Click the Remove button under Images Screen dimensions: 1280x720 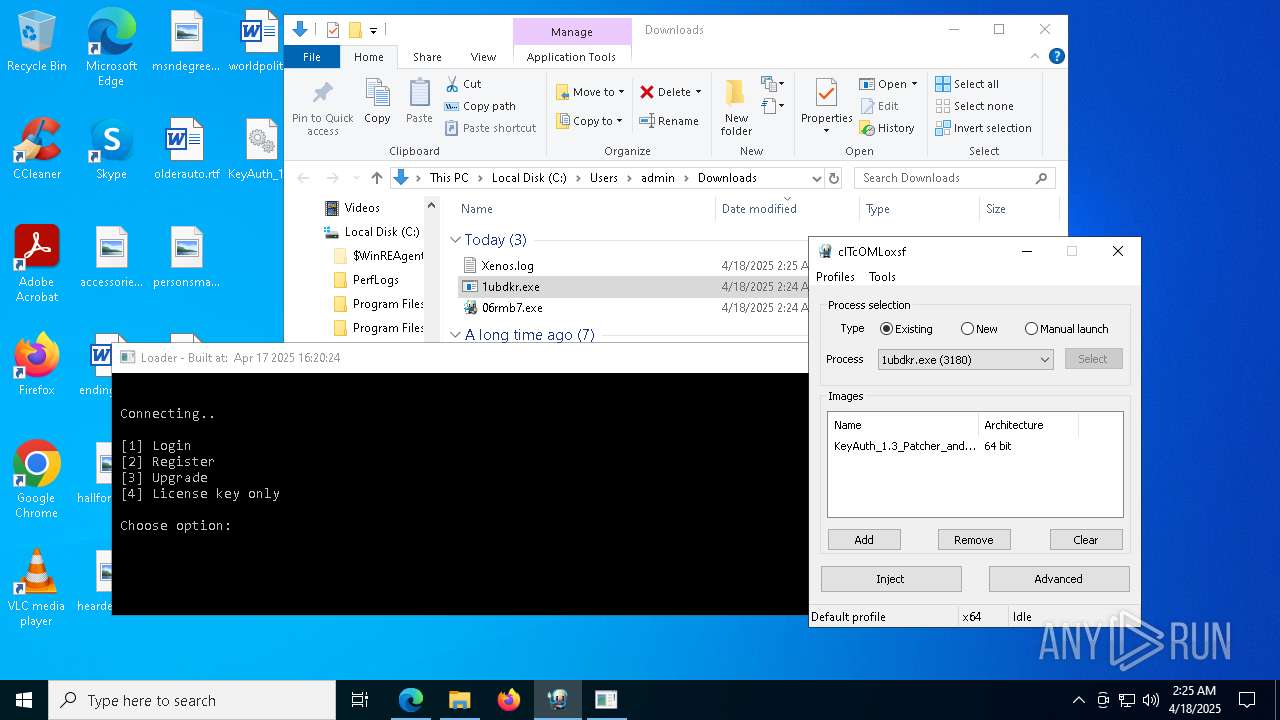click(x=974, y=540)
